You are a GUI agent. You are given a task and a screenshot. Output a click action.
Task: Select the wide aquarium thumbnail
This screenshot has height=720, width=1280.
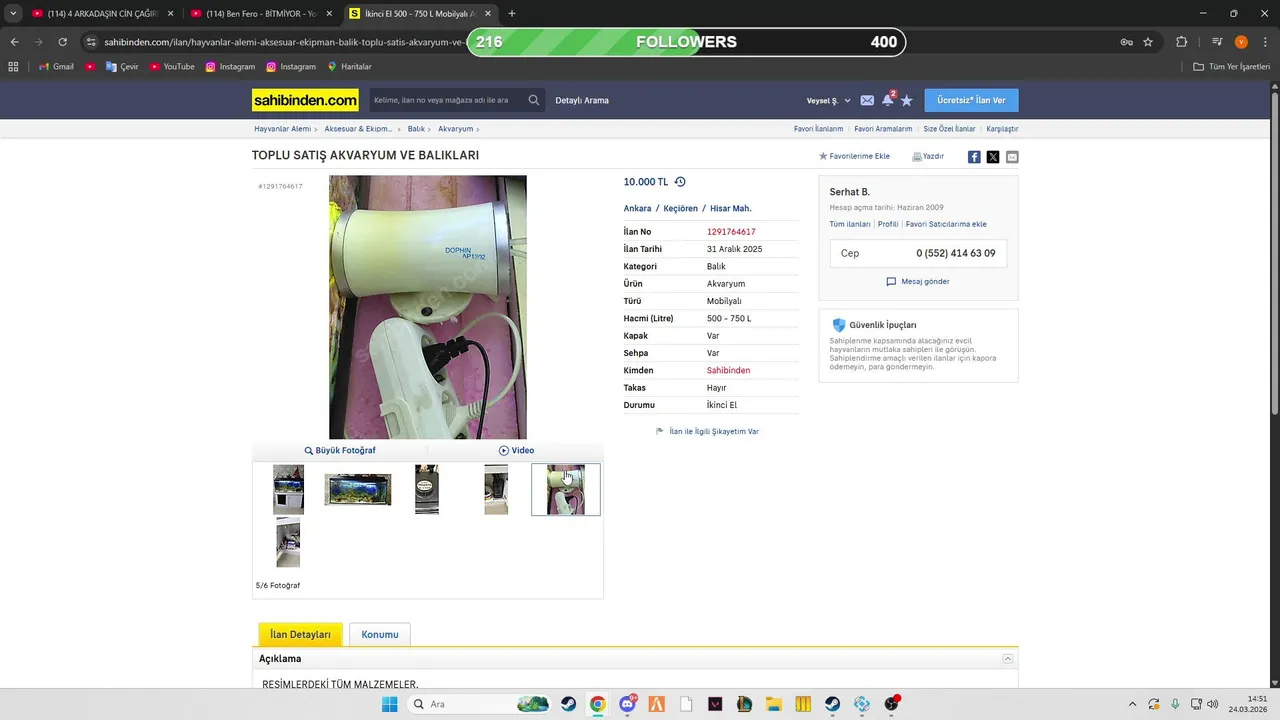358,490
